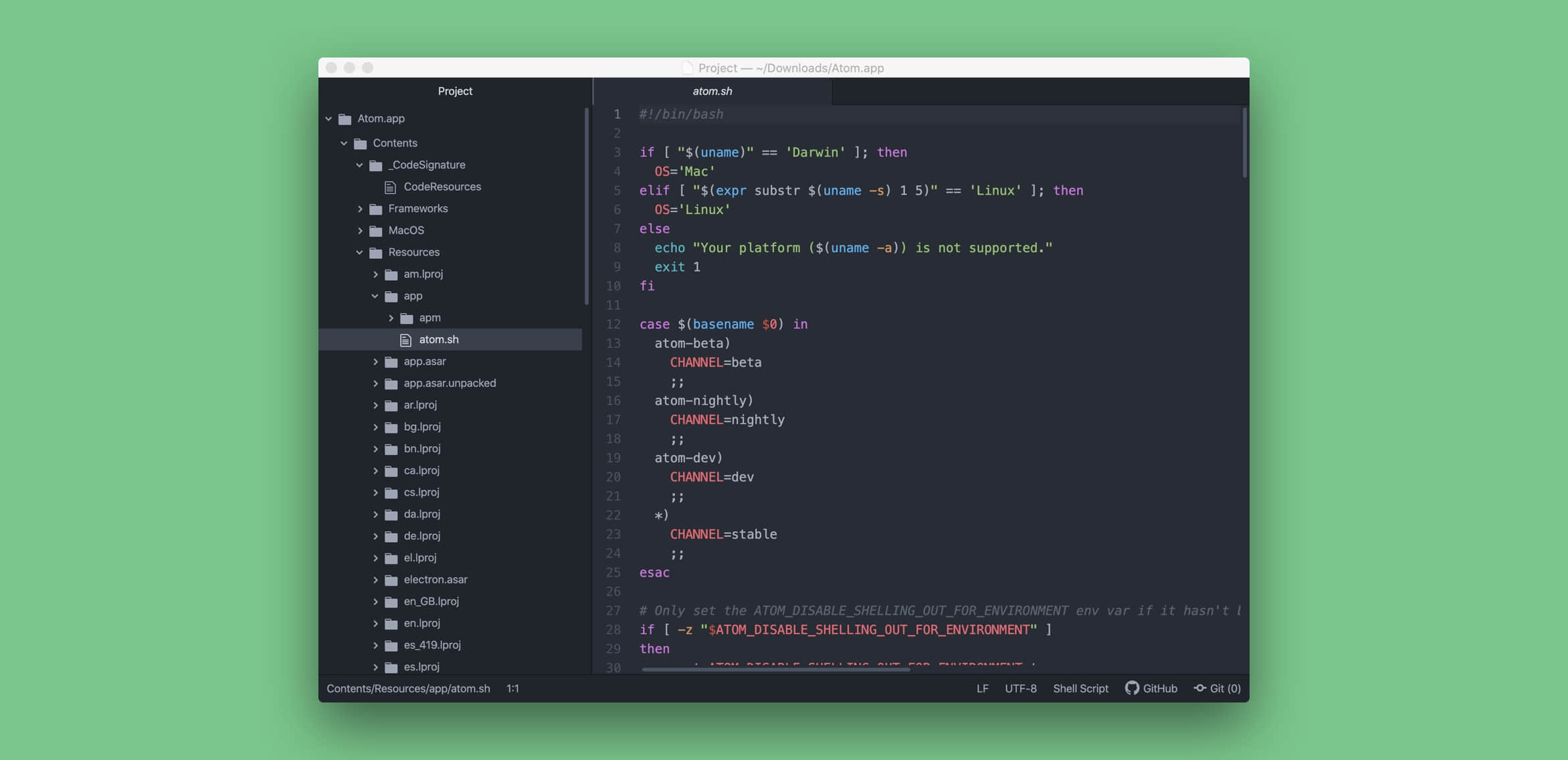This screenshot has height=760, width=1568.
Task: Click the editor horizontal scrollbar thumb
Action: click(x=776, y=669)
